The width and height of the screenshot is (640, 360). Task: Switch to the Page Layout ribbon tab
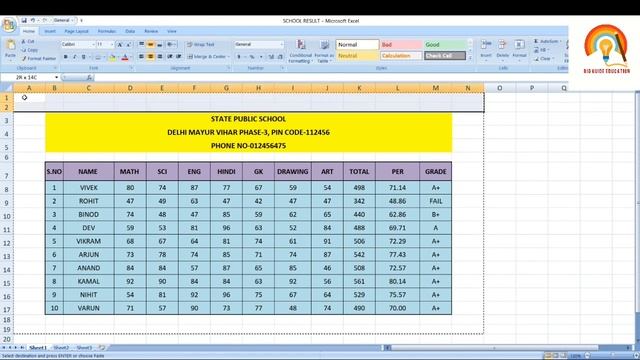[x=76, y=31]
